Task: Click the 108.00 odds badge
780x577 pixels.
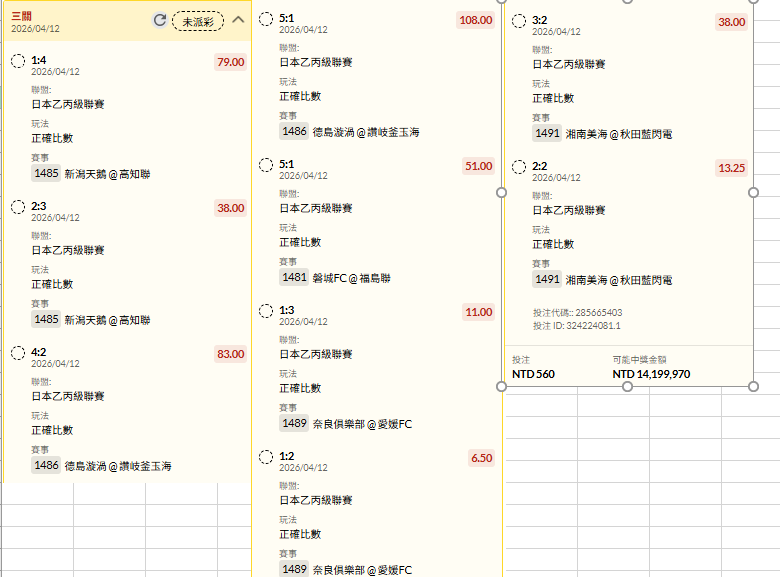Action: point(476,20)
